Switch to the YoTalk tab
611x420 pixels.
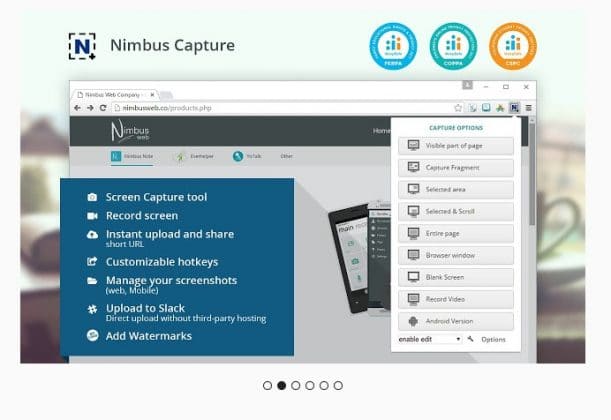247,156
